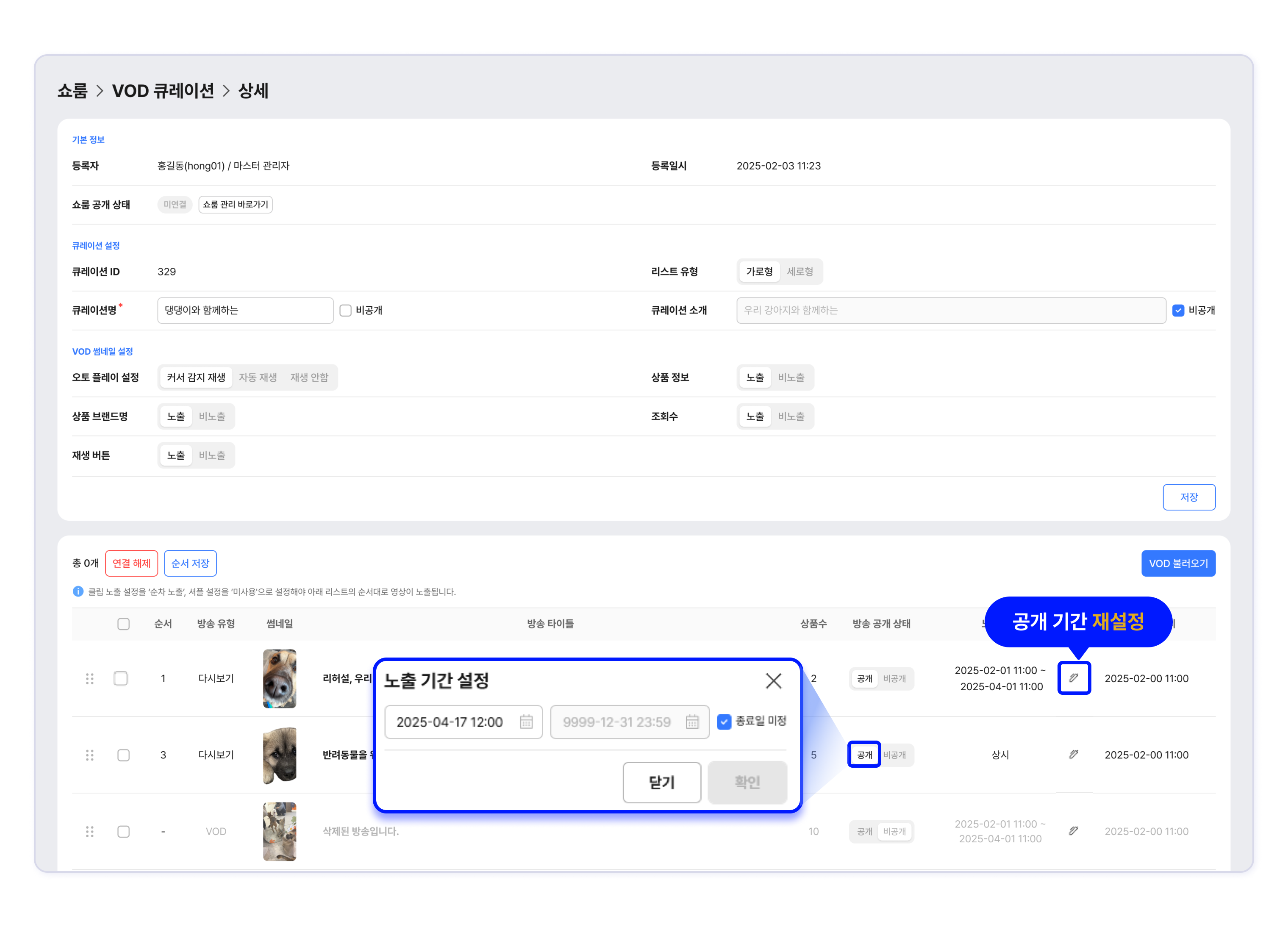Grab drag handle of row 3
Viewport: 1288px width, 927px height.
pyautogui.click(x=90, y=755)
